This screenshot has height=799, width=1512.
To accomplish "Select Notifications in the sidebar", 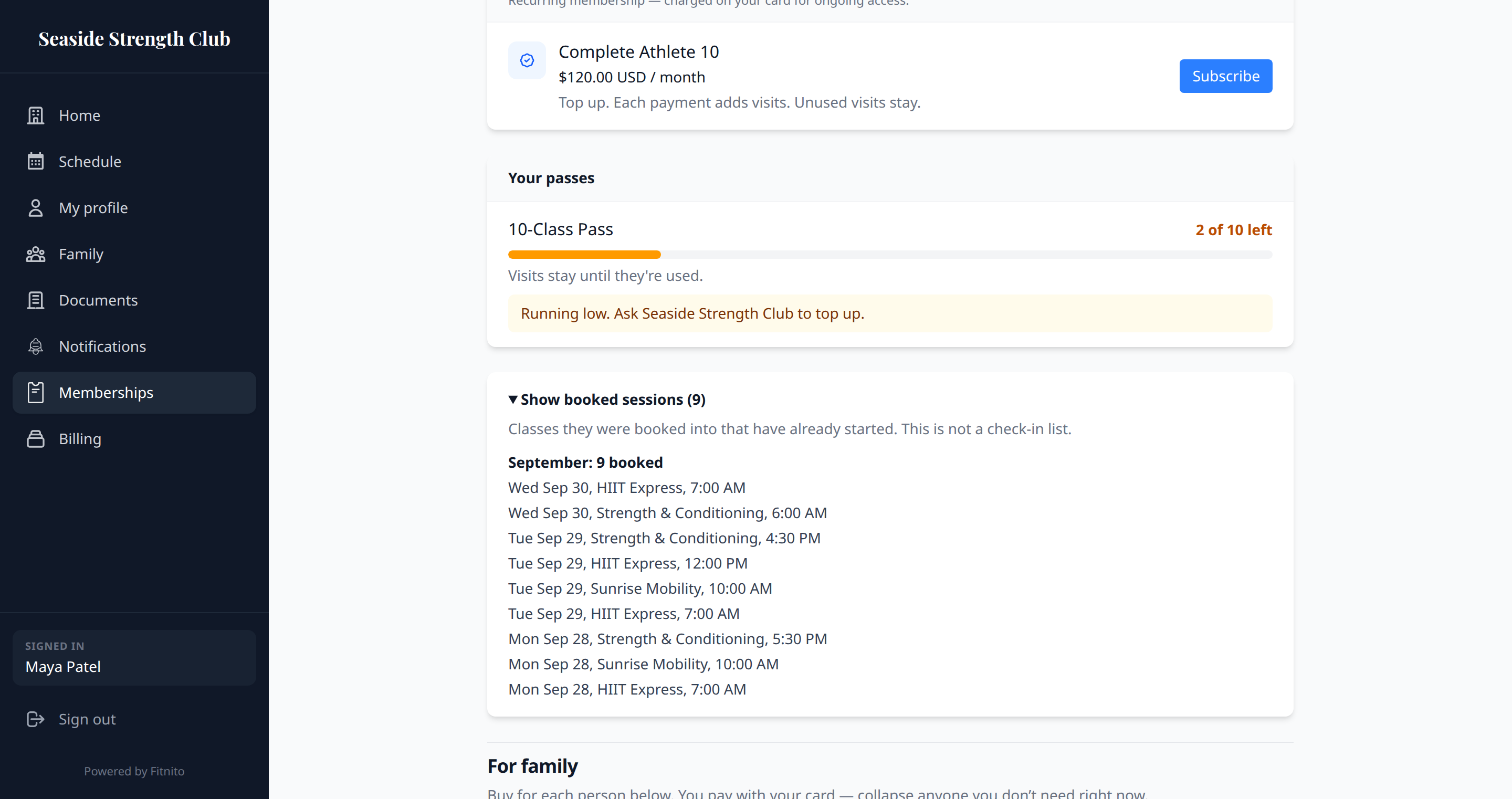I will click(134, 346).
